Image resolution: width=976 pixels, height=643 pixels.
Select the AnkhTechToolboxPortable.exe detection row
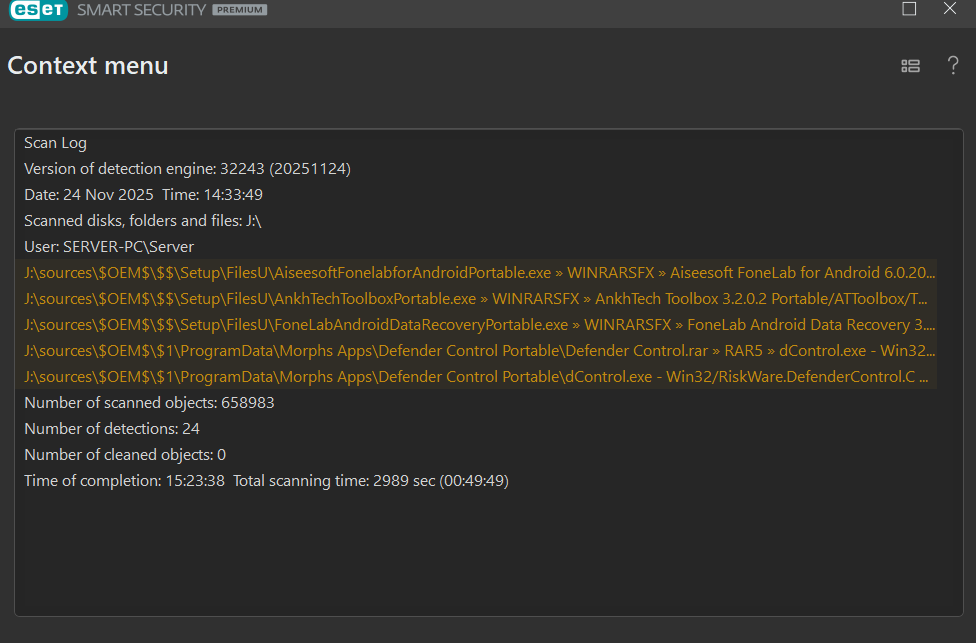[480, 299]
